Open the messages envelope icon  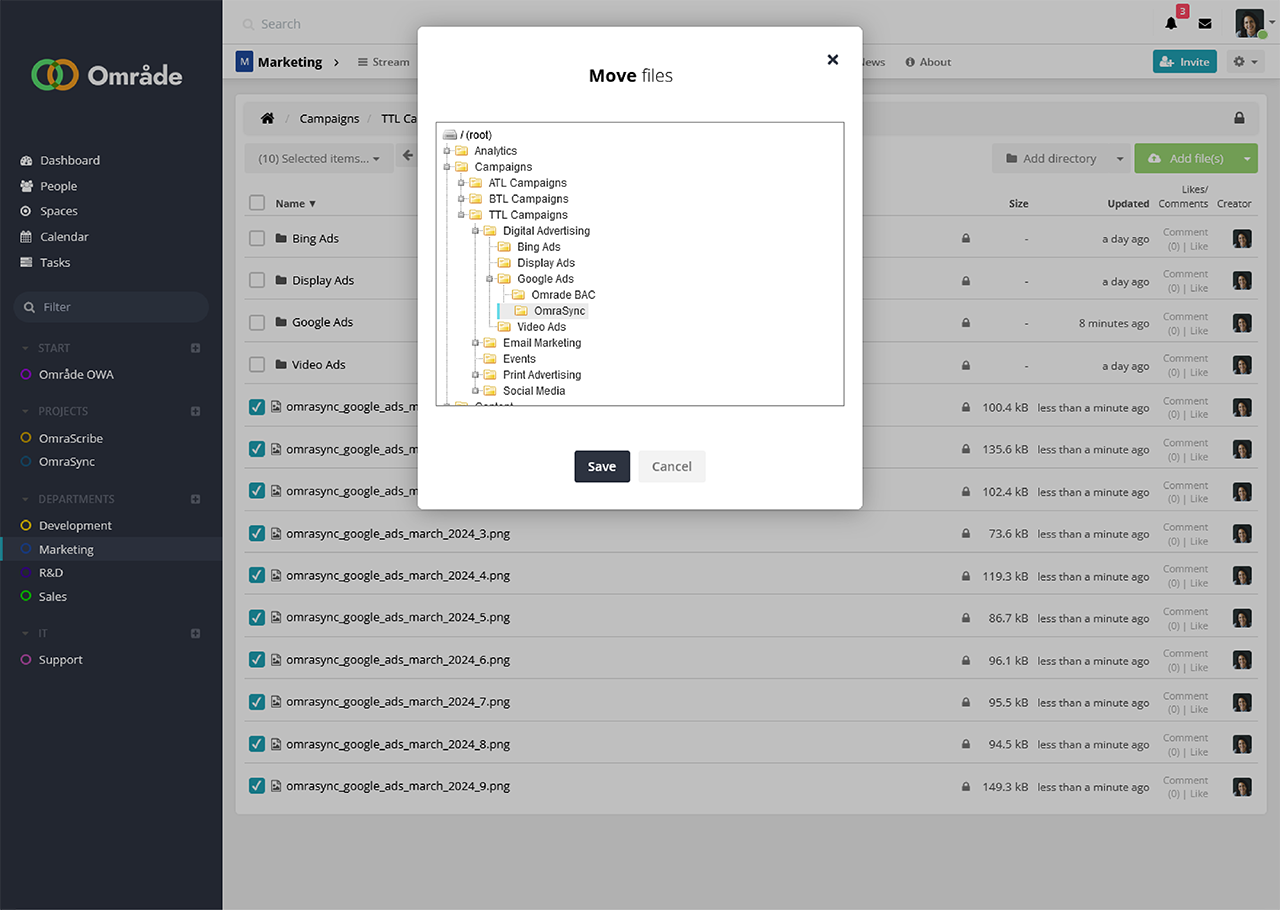1205,24
